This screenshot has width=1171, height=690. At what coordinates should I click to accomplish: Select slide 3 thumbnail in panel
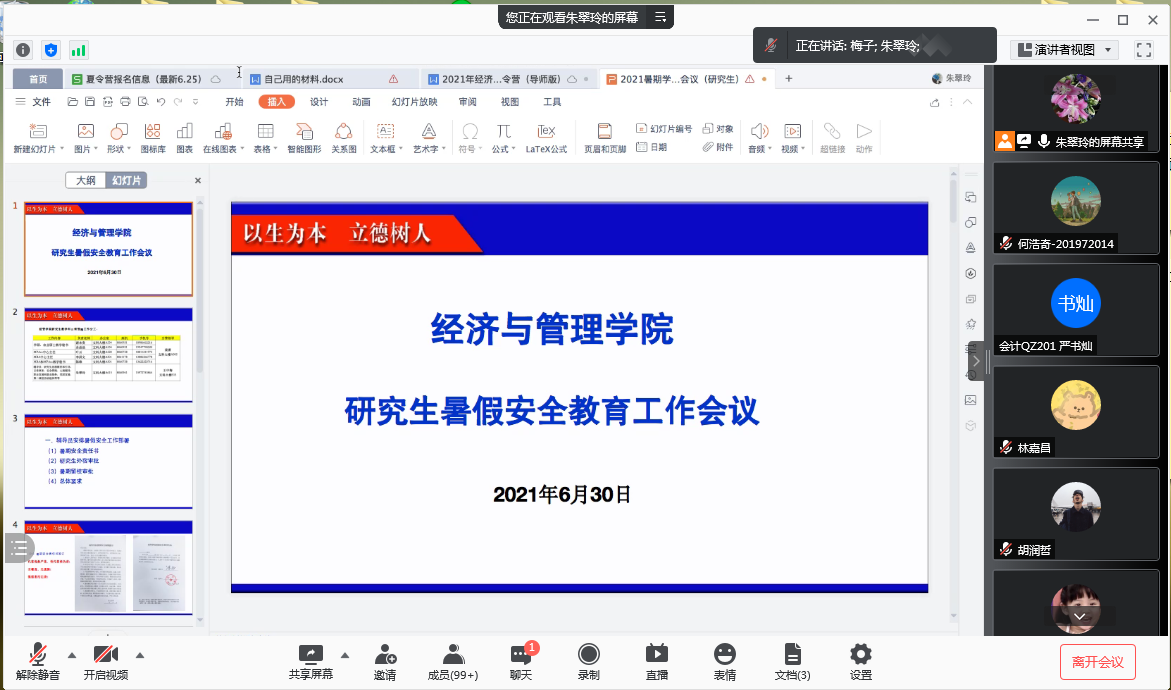click(108, 461)
